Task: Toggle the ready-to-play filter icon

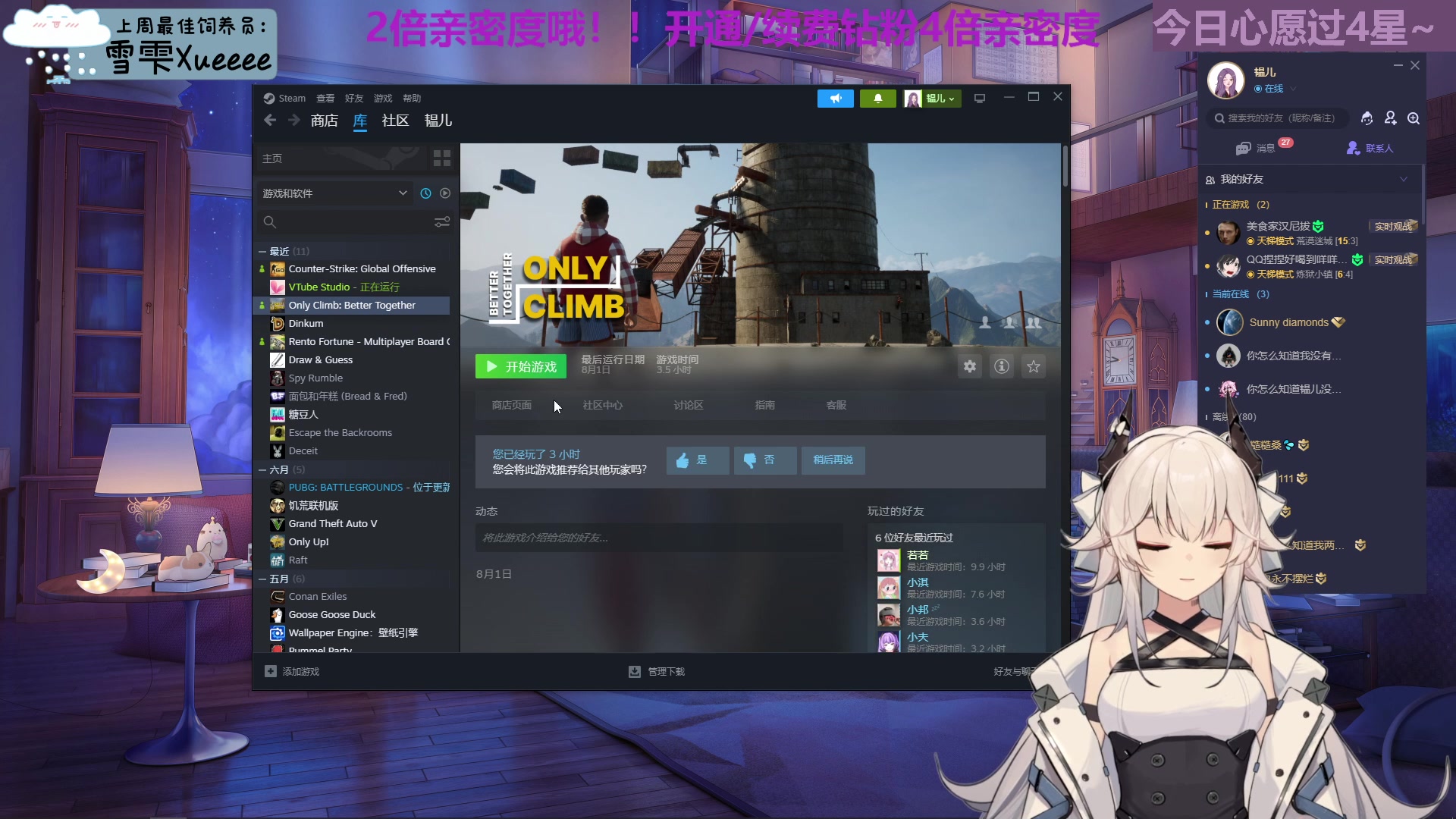Action: point(445,193)
